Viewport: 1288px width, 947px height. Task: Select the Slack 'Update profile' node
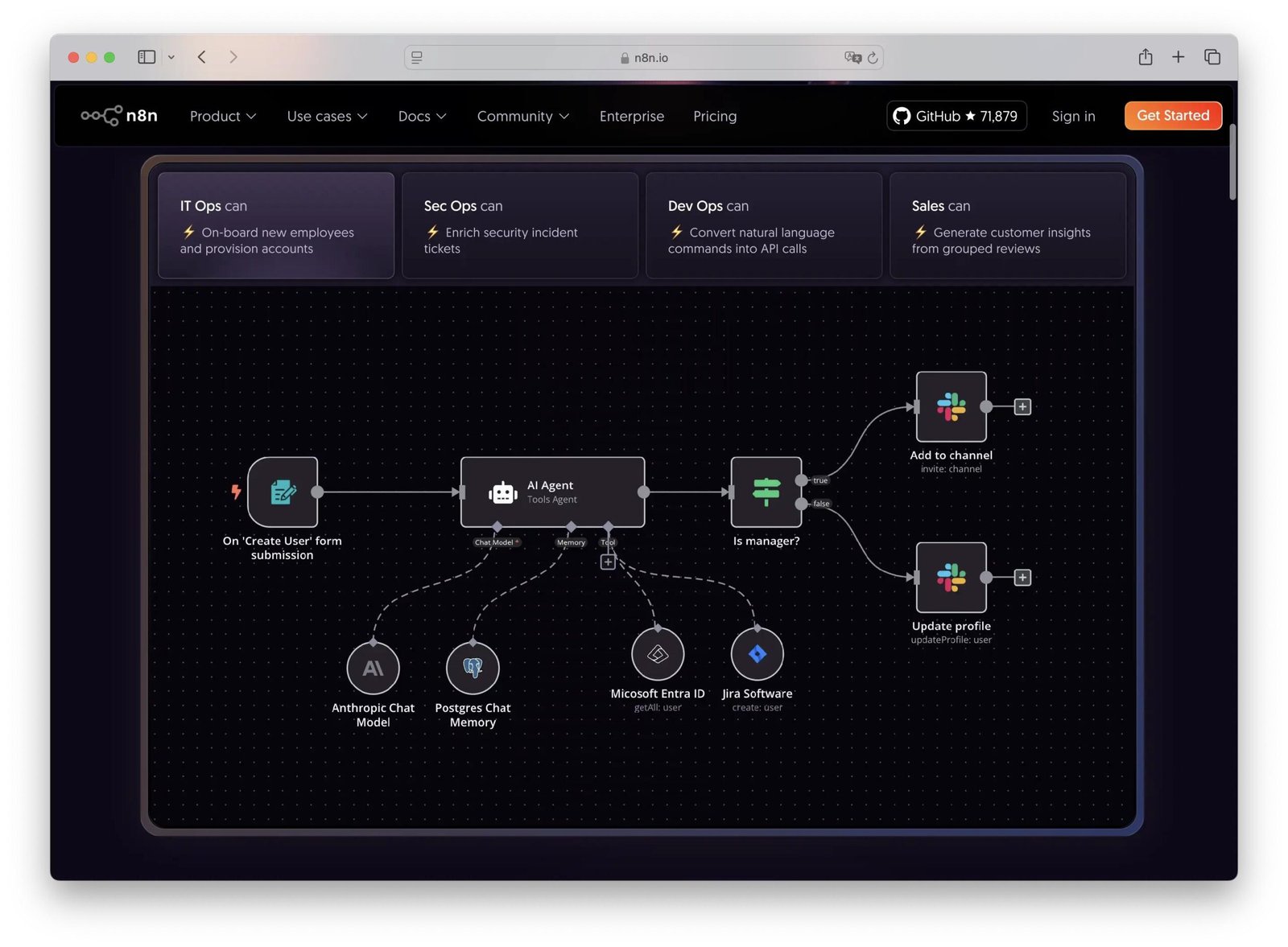pos(951,577)
